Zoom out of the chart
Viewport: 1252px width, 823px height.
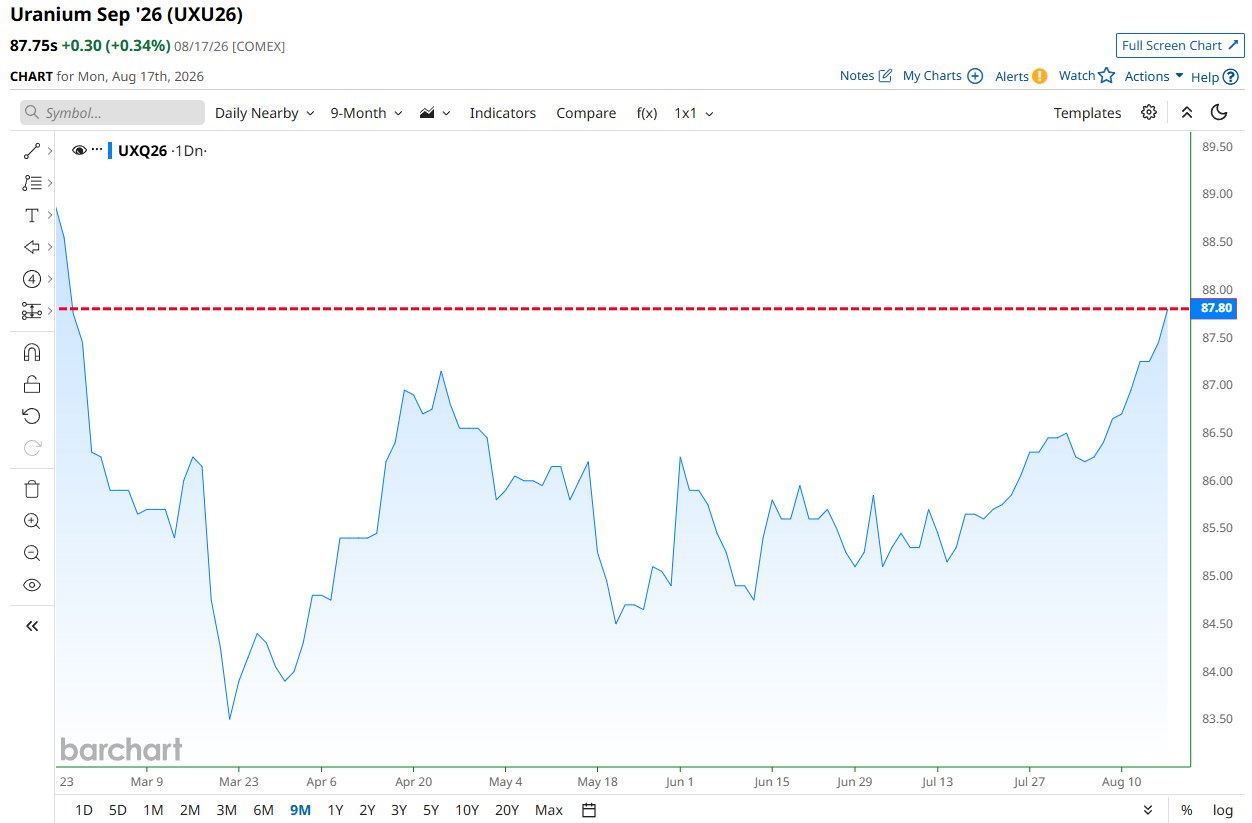click(x=31, y=553)
